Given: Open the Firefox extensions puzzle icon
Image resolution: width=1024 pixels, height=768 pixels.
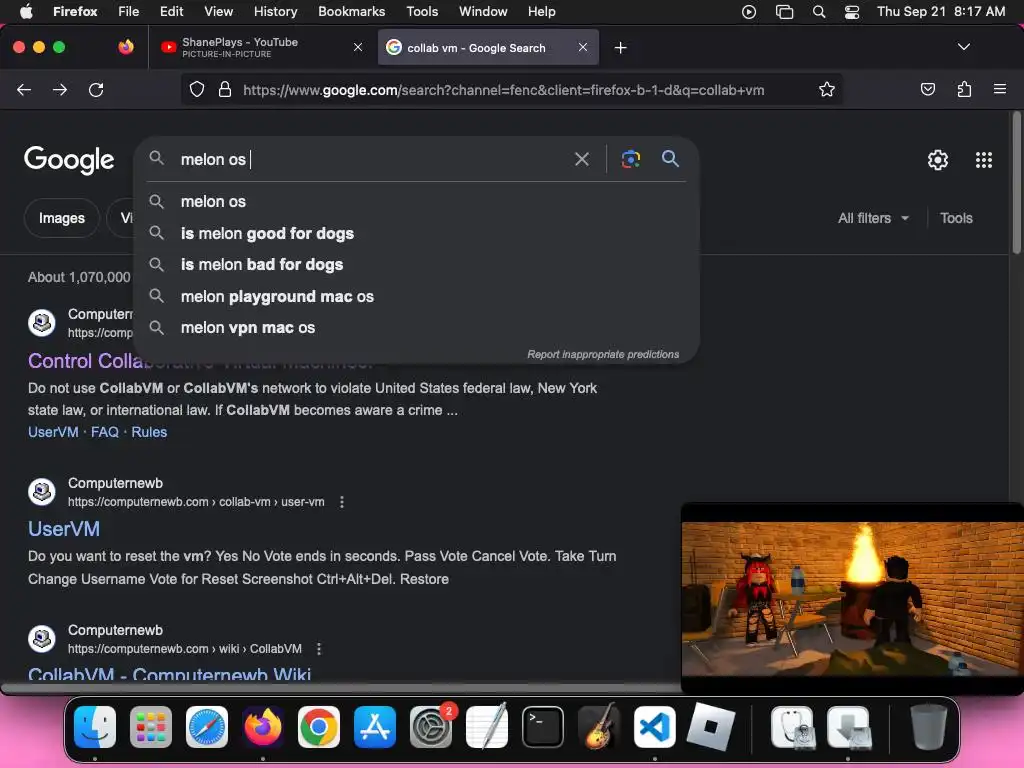Looking at the screenshot, I should tap(964, 89).
